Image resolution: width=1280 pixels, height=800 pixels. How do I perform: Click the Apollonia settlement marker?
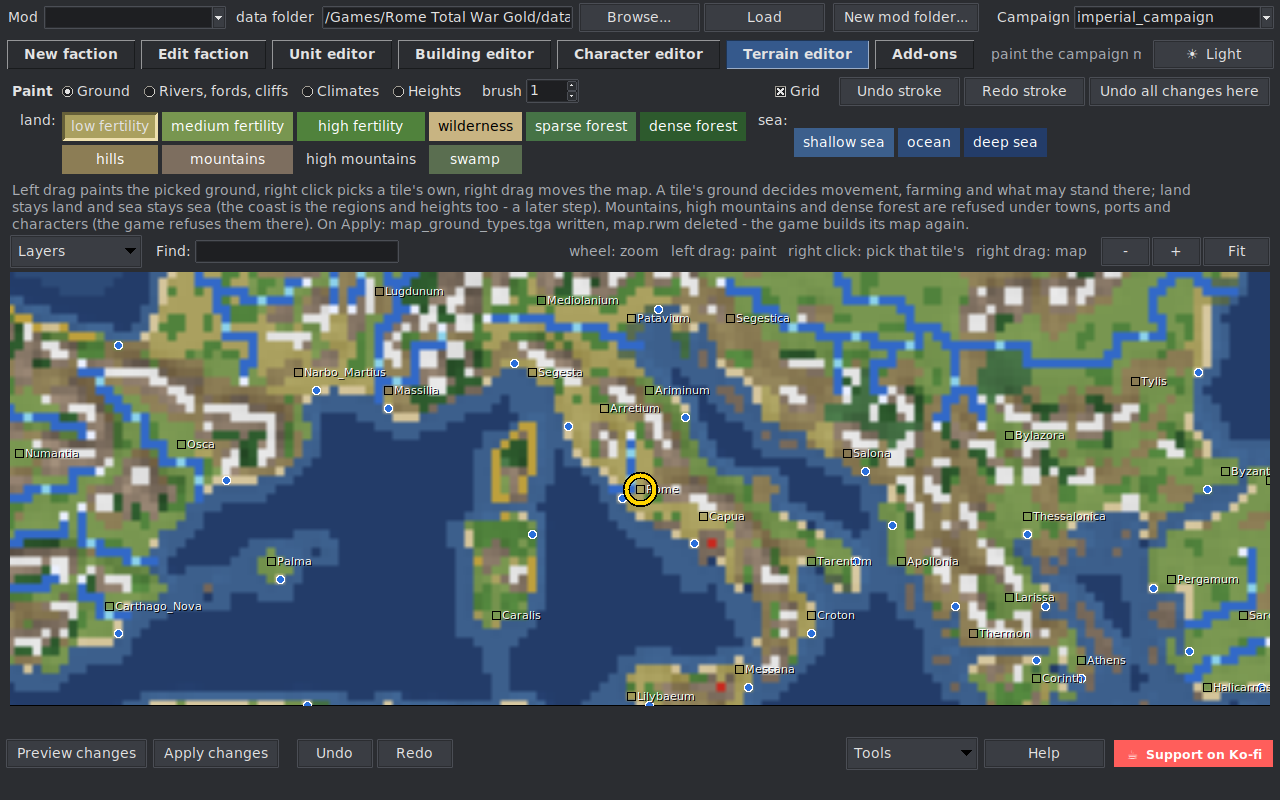pyautogui.click(x=901, y=561)
